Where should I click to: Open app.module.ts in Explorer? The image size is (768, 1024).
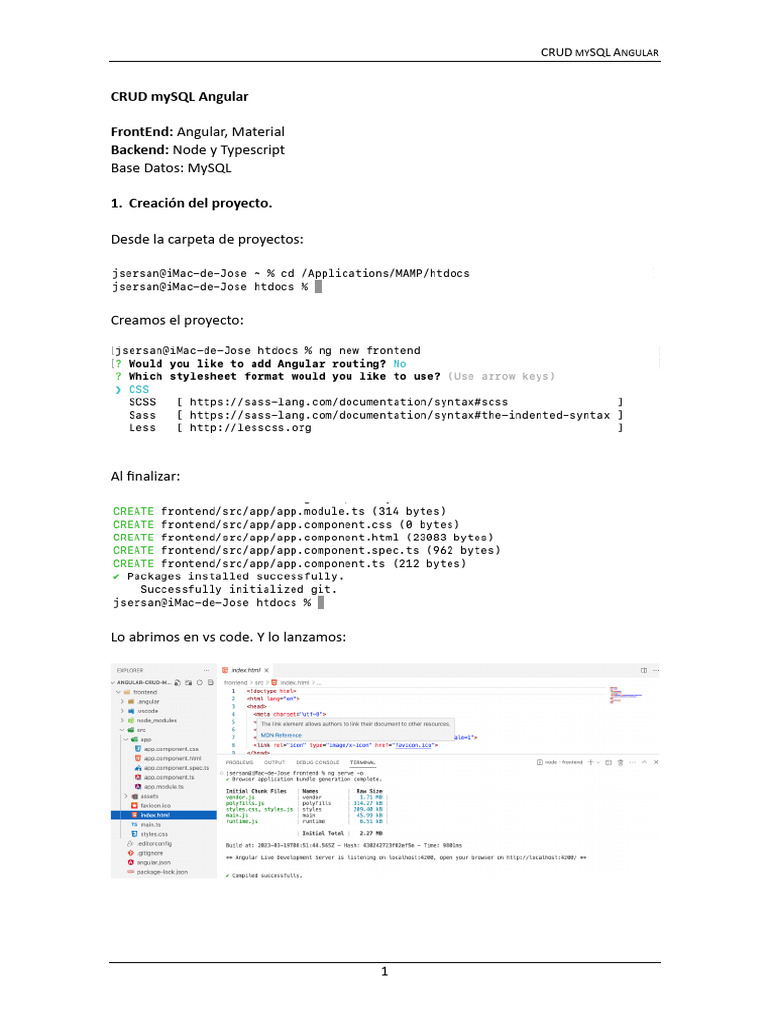click(x=159, y=787)
